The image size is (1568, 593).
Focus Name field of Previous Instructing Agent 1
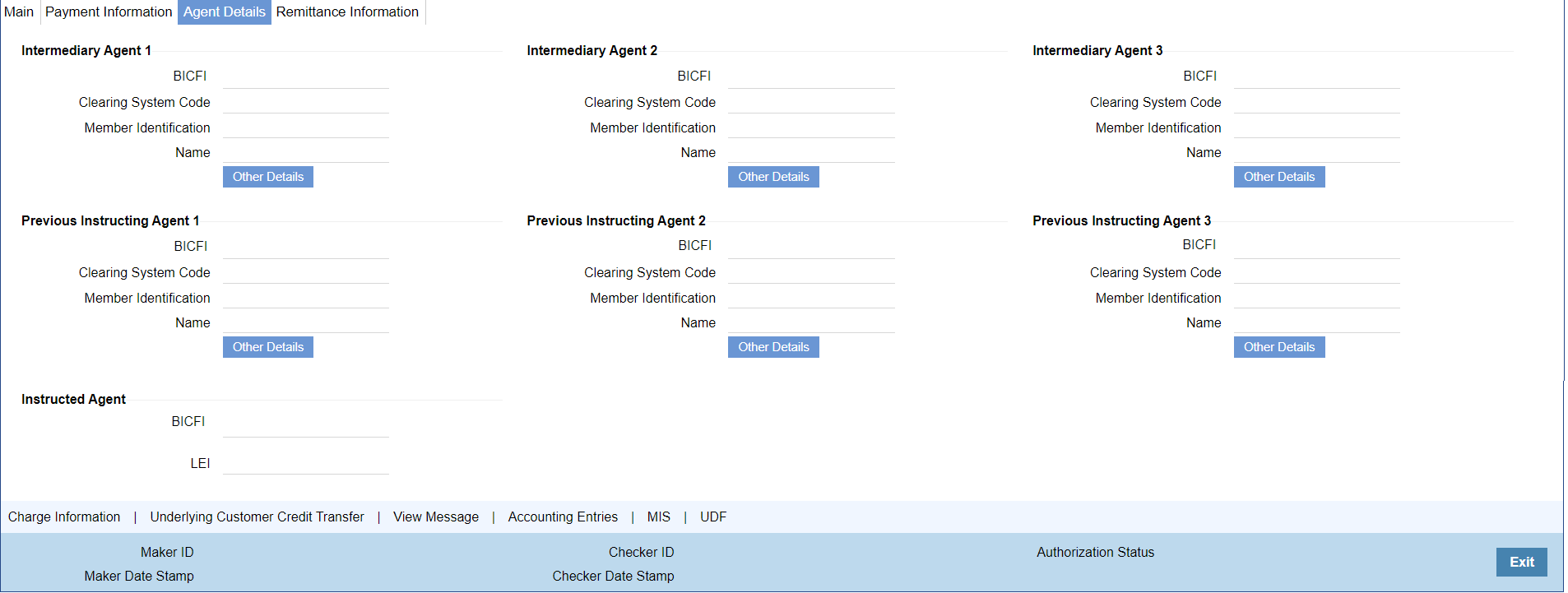coord(306,322)
